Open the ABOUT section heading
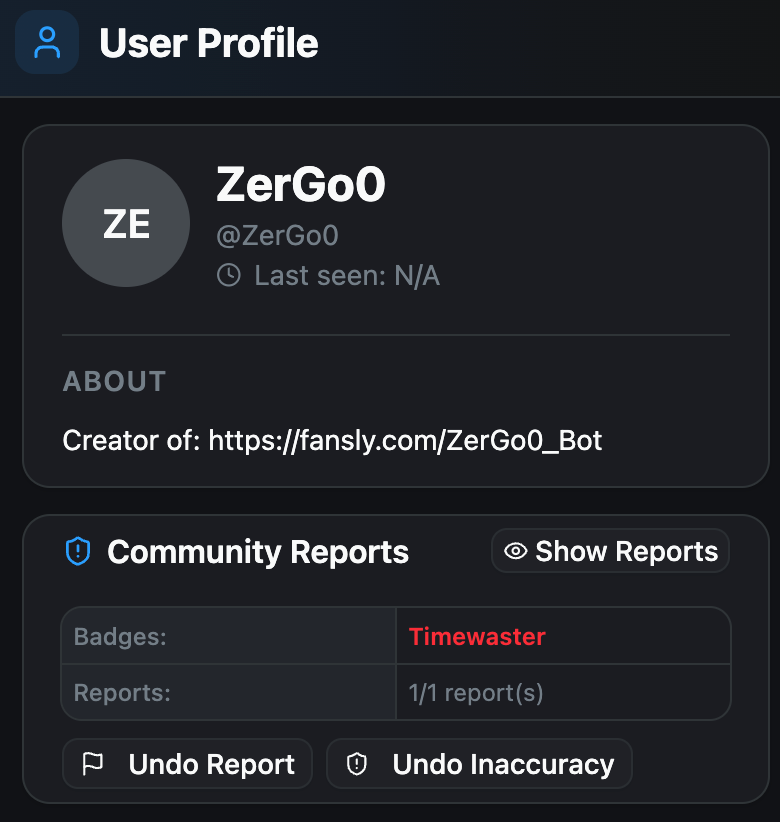 click(114, 381)
